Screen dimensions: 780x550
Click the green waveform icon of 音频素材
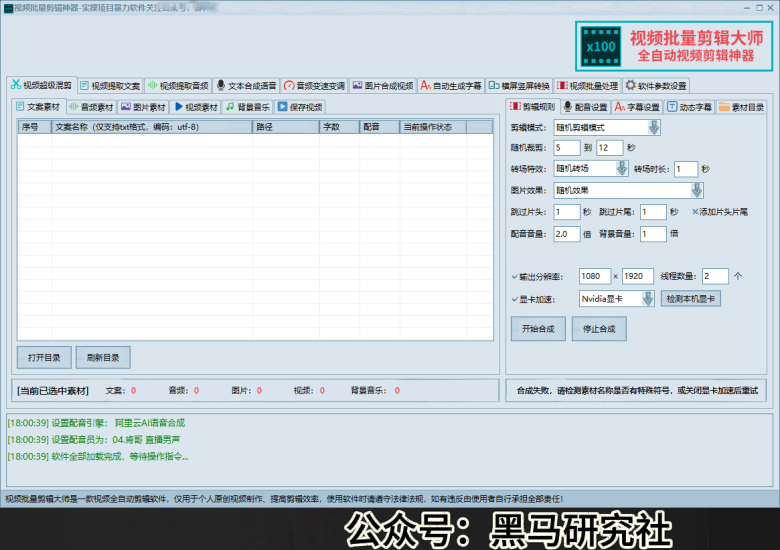74,106
